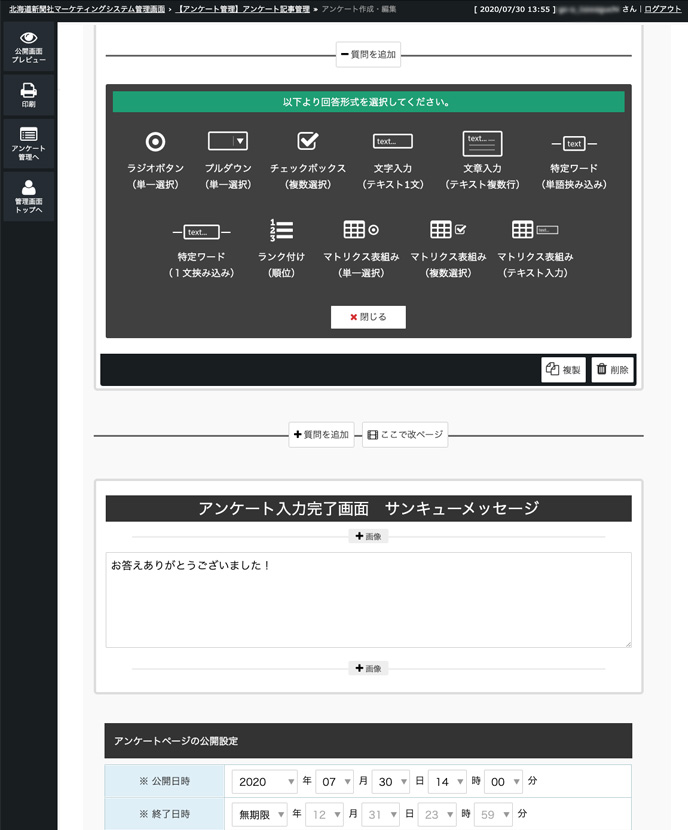Open admin top page from sidebar
Image resolution: width=688 pixels, height=830 pixels.
click(x=29, y=196)
